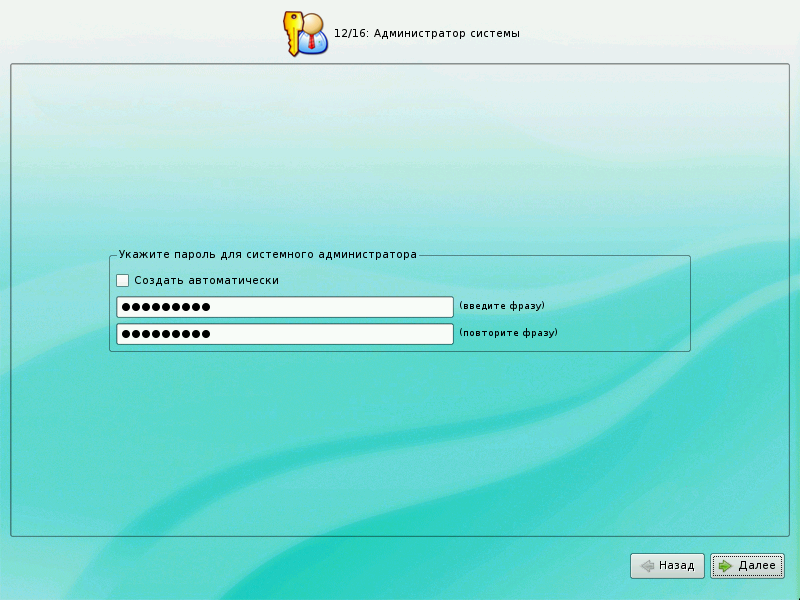This screenshot has width=800, height=600.
Task: Click the Укажите пароль для системного администратора caption
Action: coord(267,255)
